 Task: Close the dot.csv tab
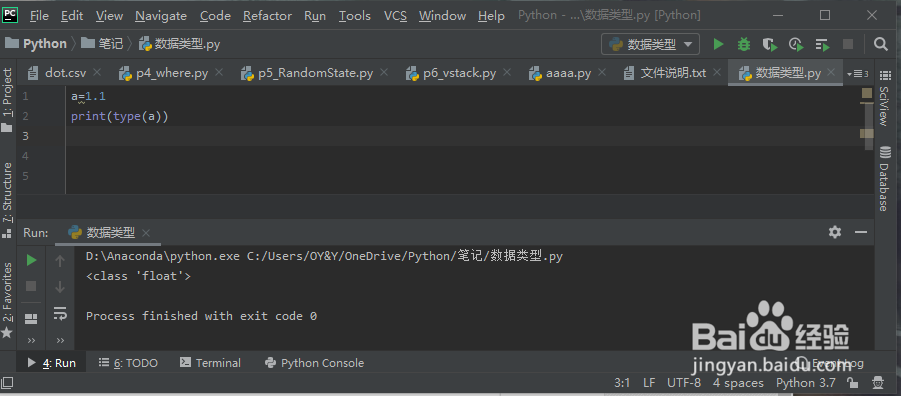pyautogui.click(x=97, y=72)
